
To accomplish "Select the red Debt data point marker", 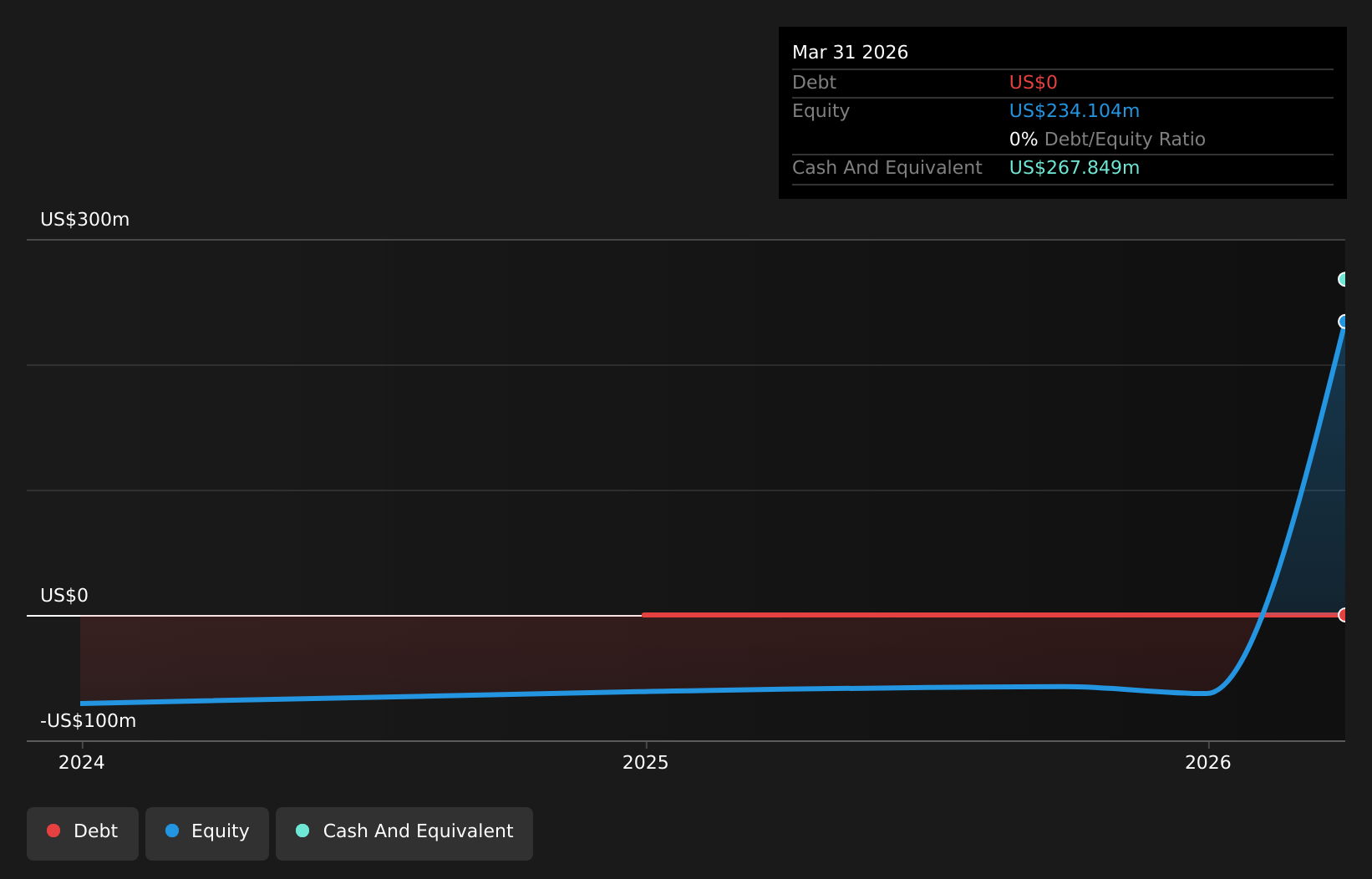I will pos(1344,615).
